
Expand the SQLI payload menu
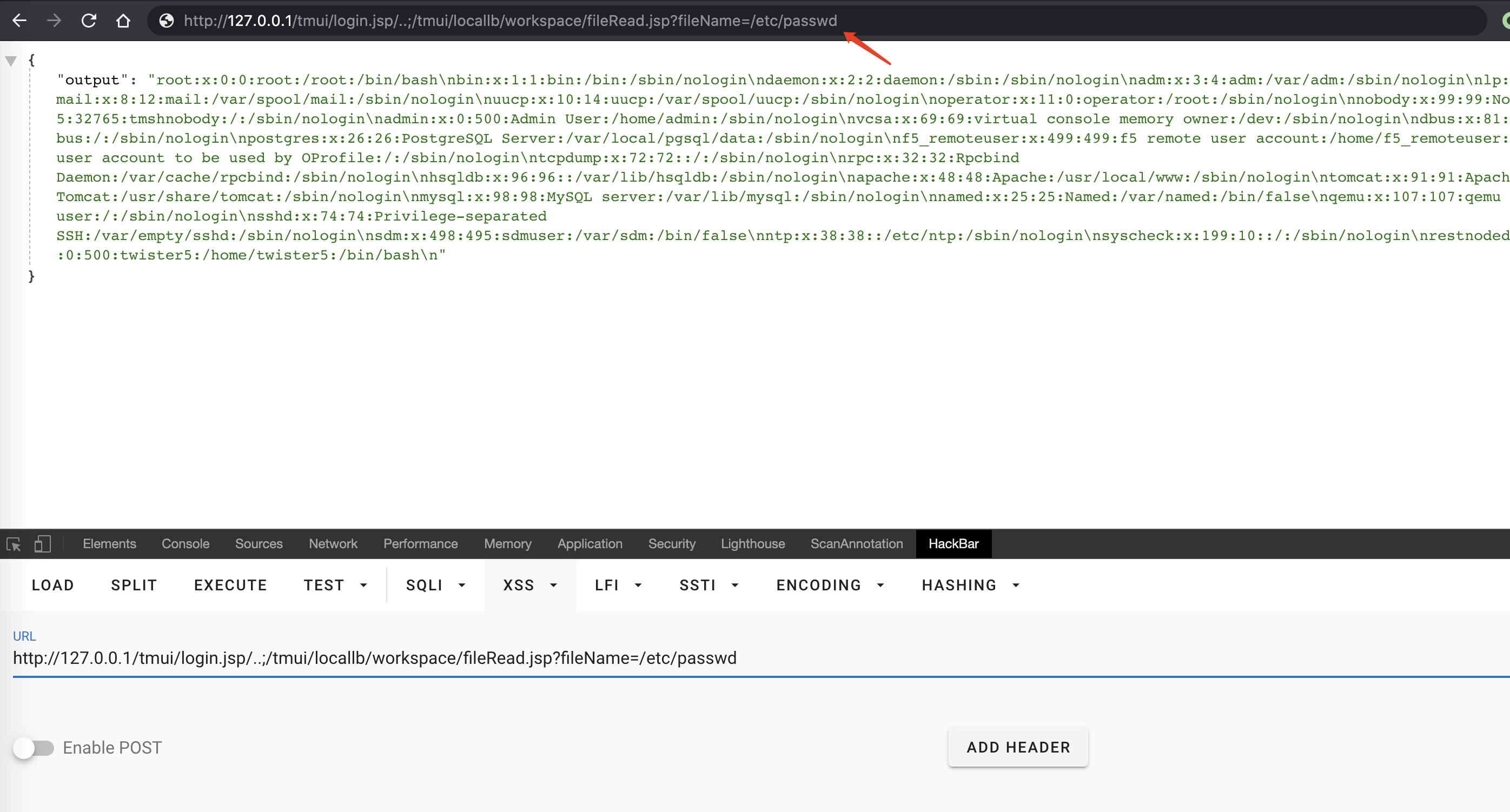coord(435,585)
